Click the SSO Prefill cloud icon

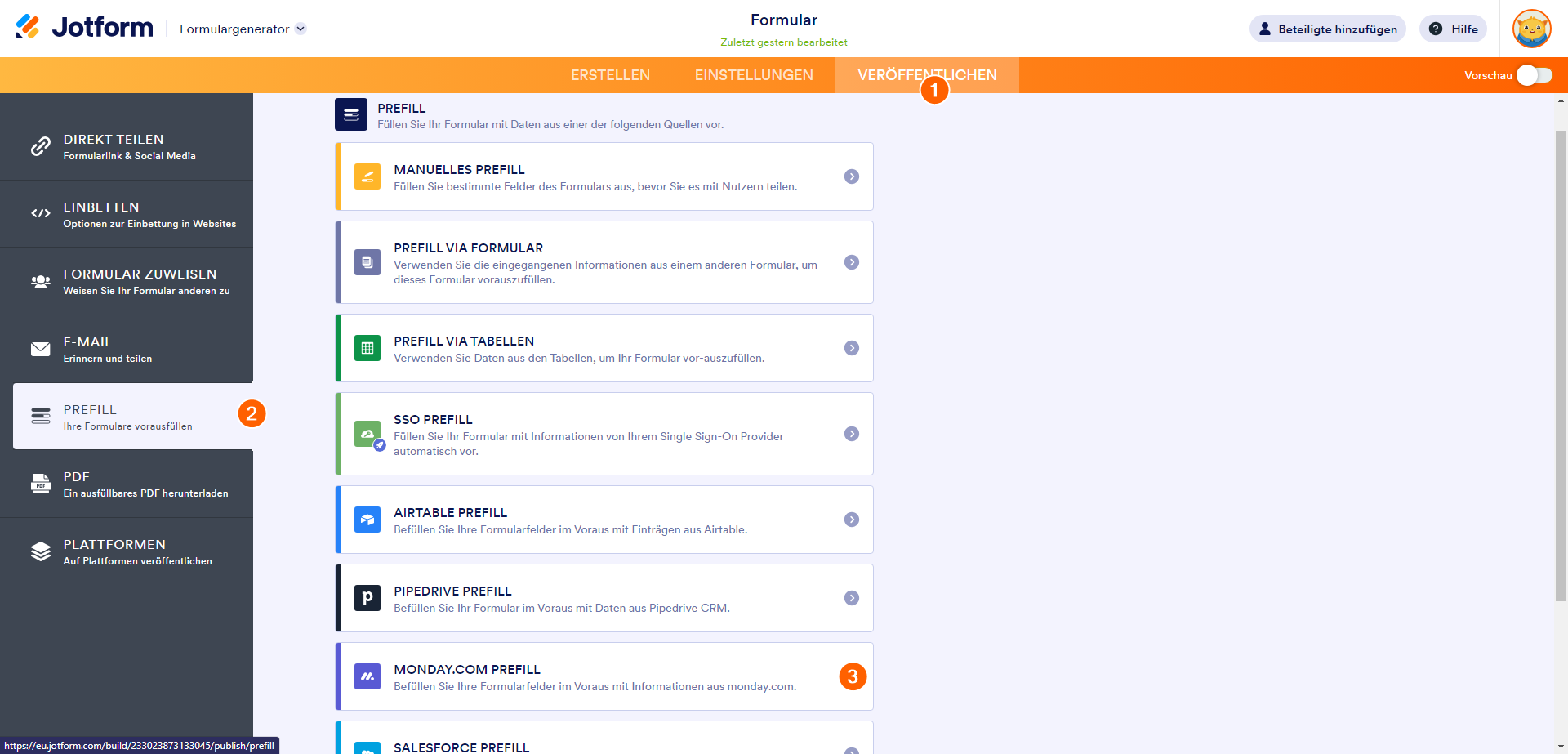367,434
